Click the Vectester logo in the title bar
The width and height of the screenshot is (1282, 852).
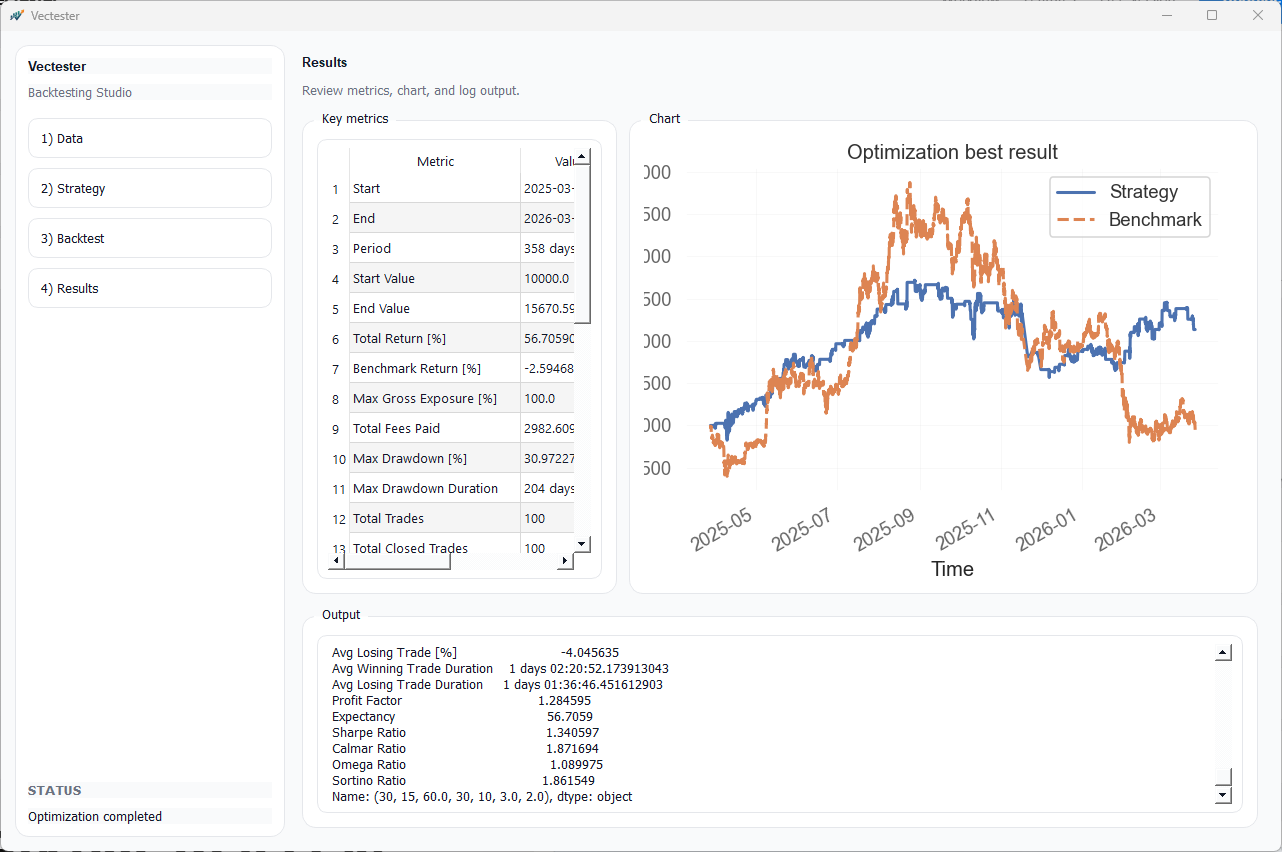18,15
